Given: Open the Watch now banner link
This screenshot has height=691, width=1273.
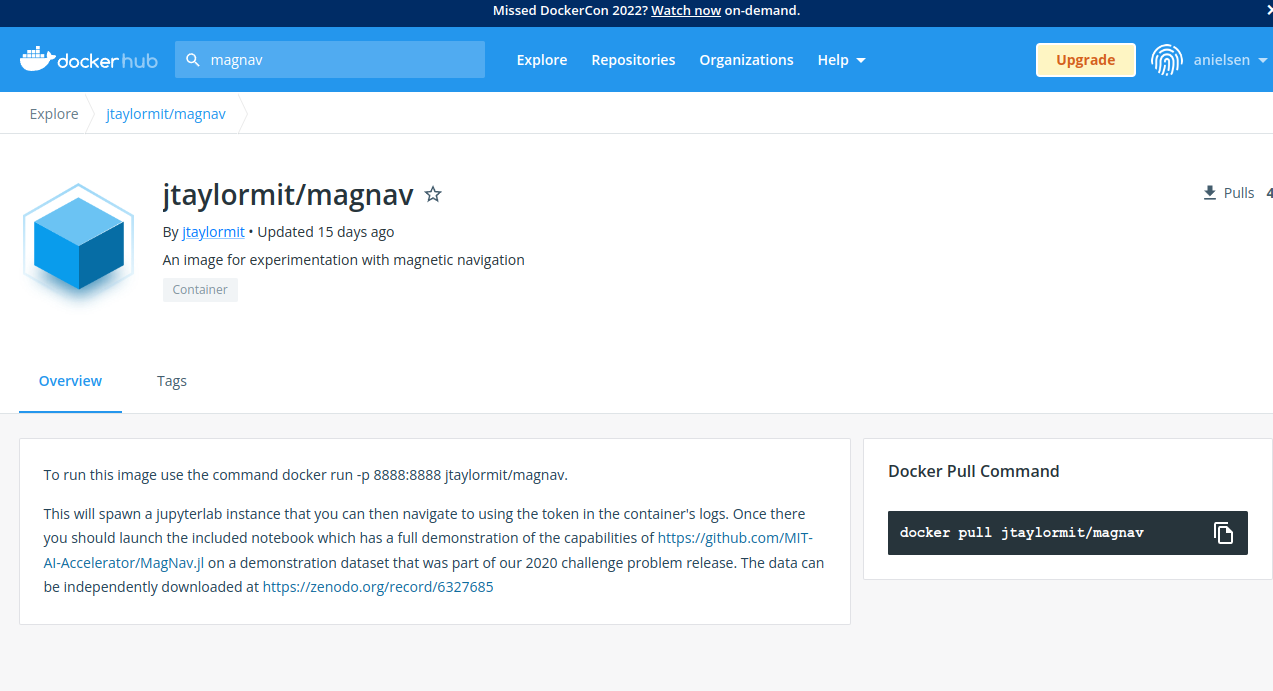Looking at the screenshot, I should [x=686, y=10].
